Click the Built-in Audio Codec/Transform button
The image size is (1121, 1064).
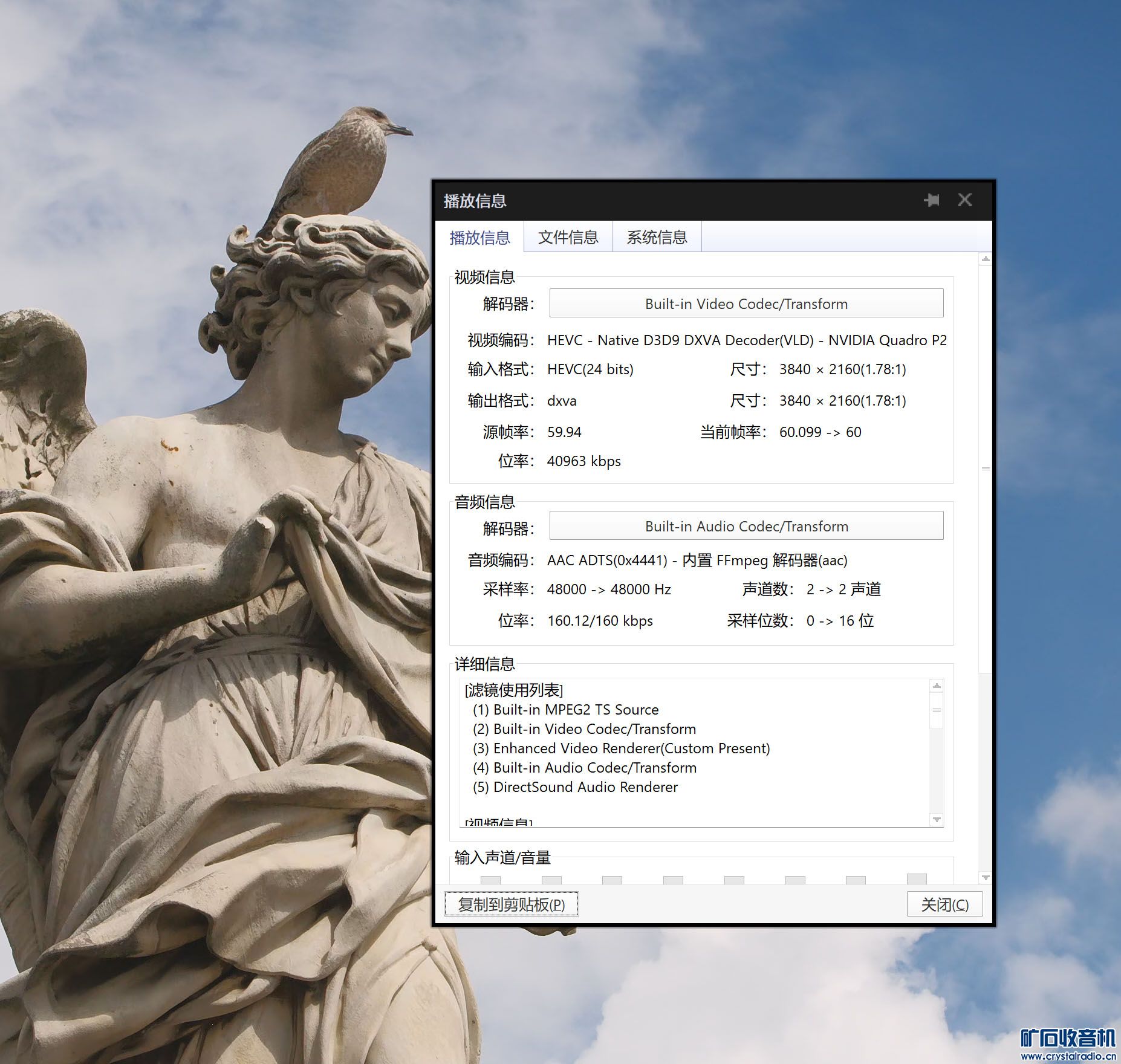(x=746, y=526)
